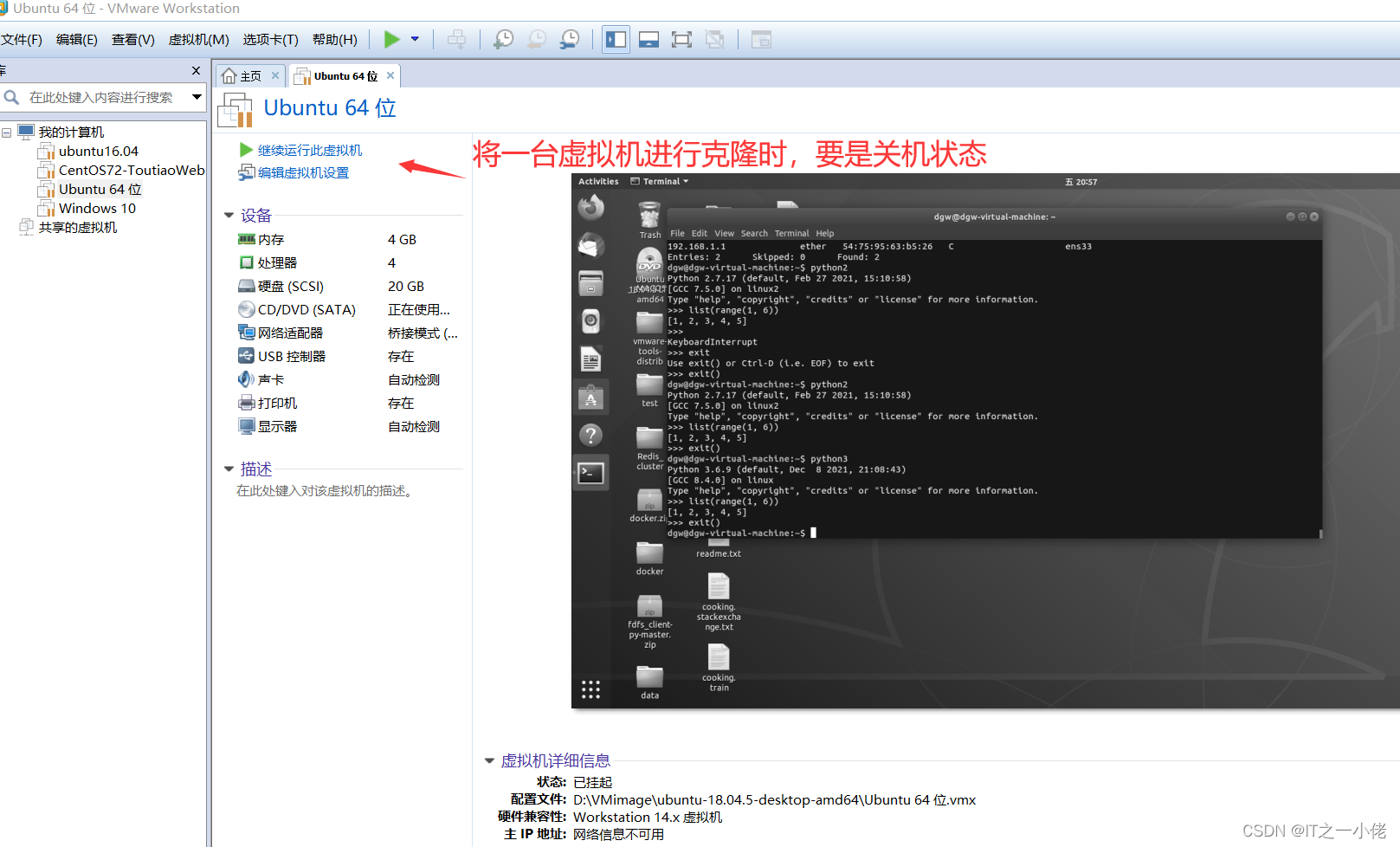Open the Terminal app menu in Ubuntu top bar

(660, 182)
